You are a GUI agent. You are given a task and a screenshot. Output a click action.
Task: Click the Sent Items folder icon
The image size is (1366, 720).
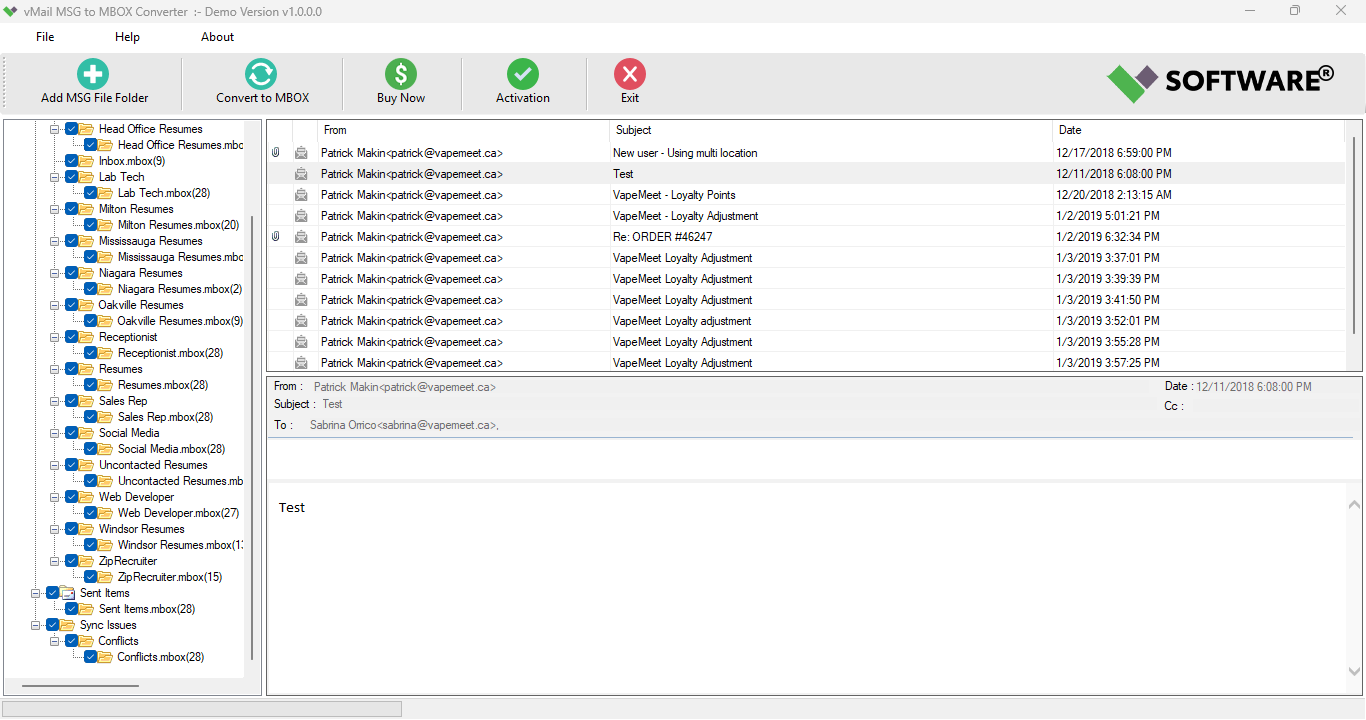point(67,592)
